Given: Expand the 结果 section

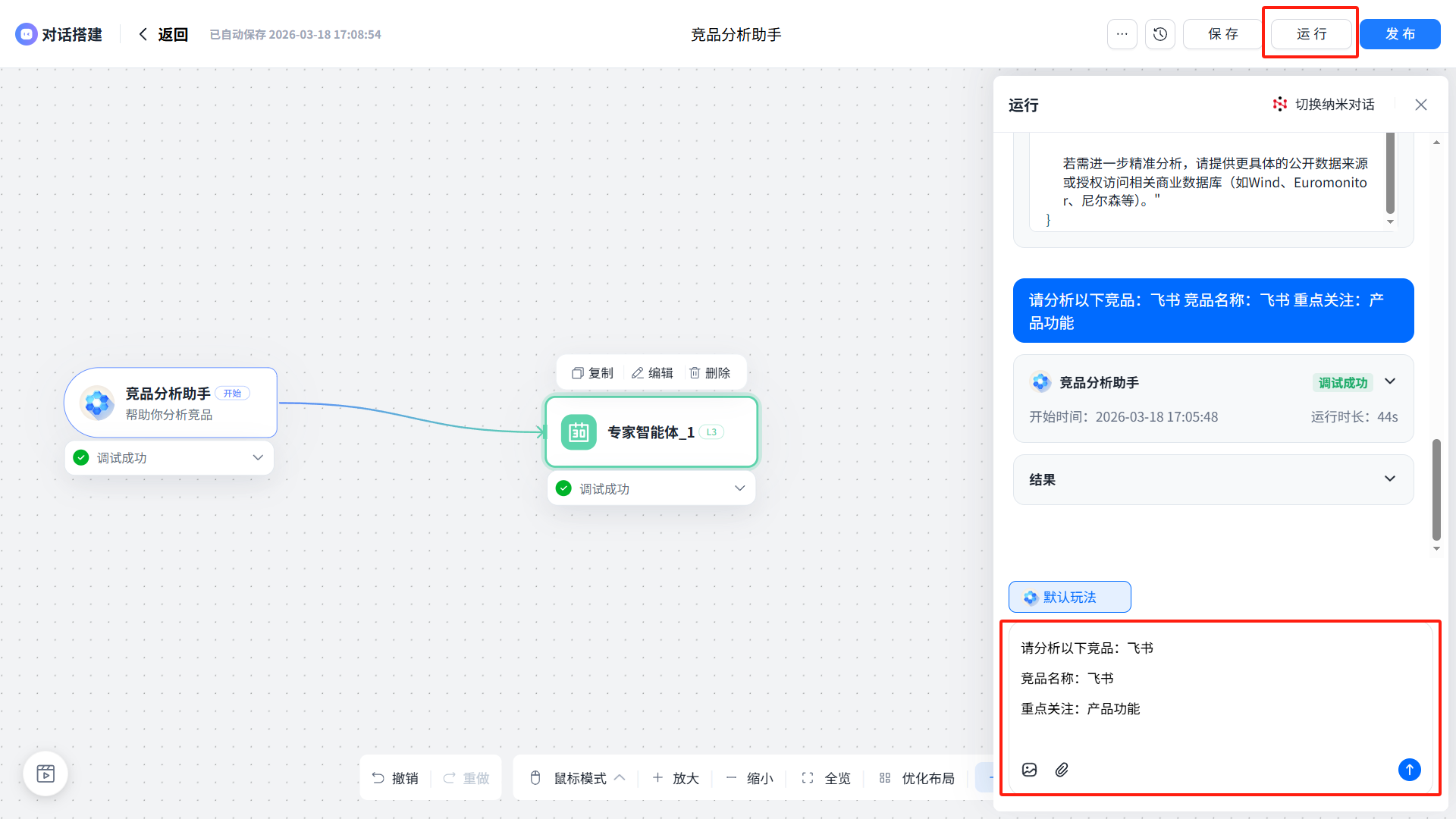Looking at the screenshot, I should point(1389,479).
